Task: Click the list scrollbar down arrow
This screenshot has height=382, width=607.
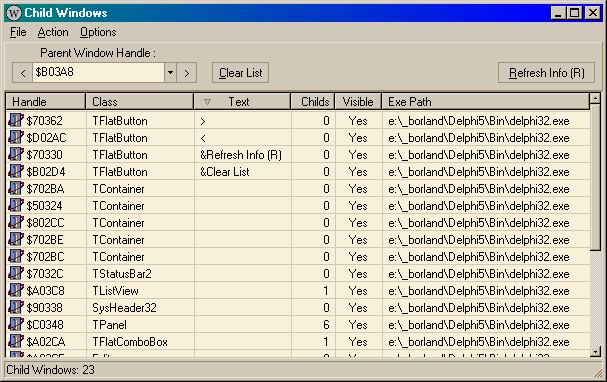Action: (x=595, y=352)
